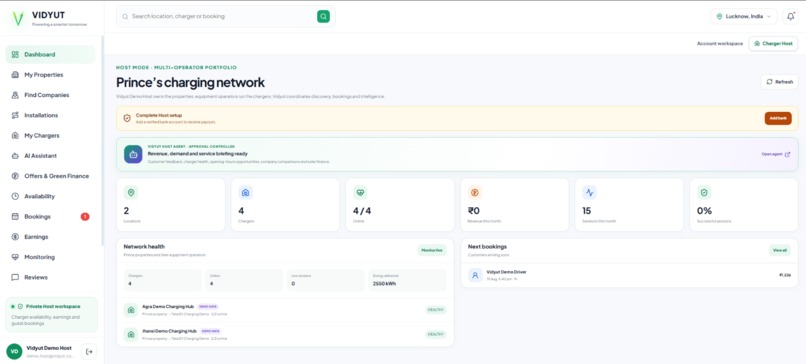Screen dimensions: 806x364
Task: Click the shield icon in Complete Host setup banner
Action: tap(127, 118)
